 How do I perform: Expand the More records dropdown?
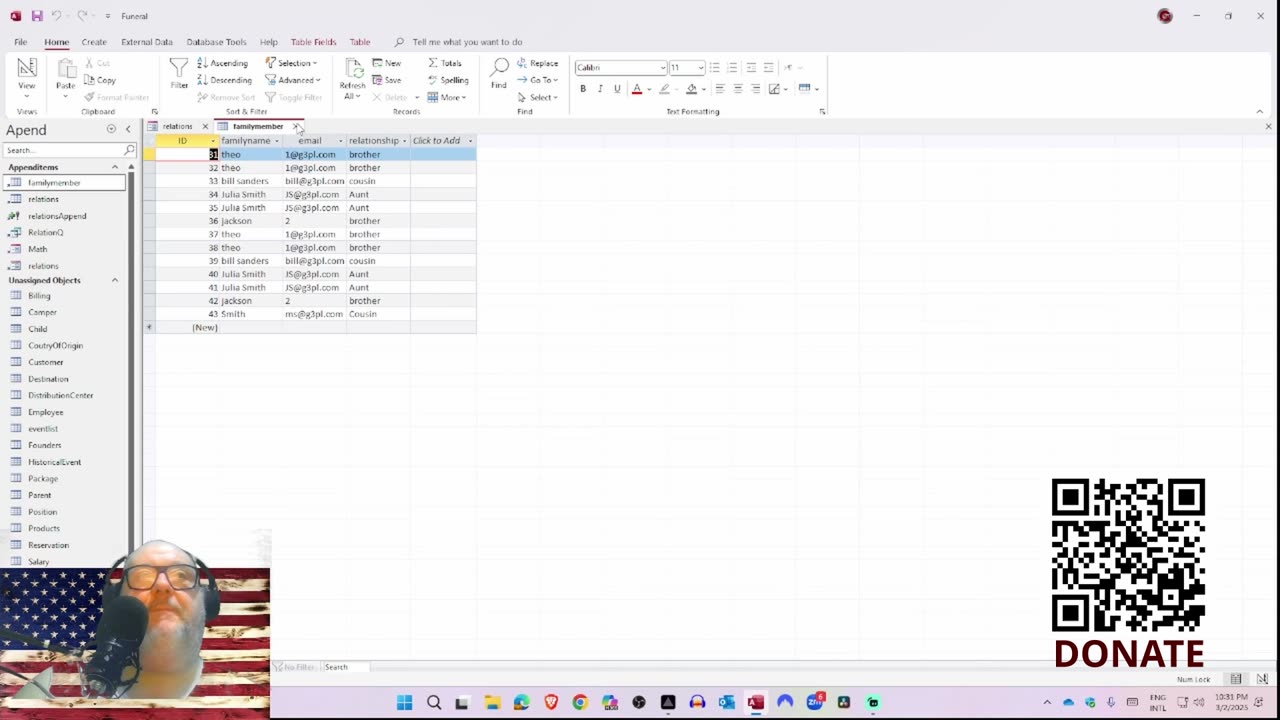(x=447, y=97)
